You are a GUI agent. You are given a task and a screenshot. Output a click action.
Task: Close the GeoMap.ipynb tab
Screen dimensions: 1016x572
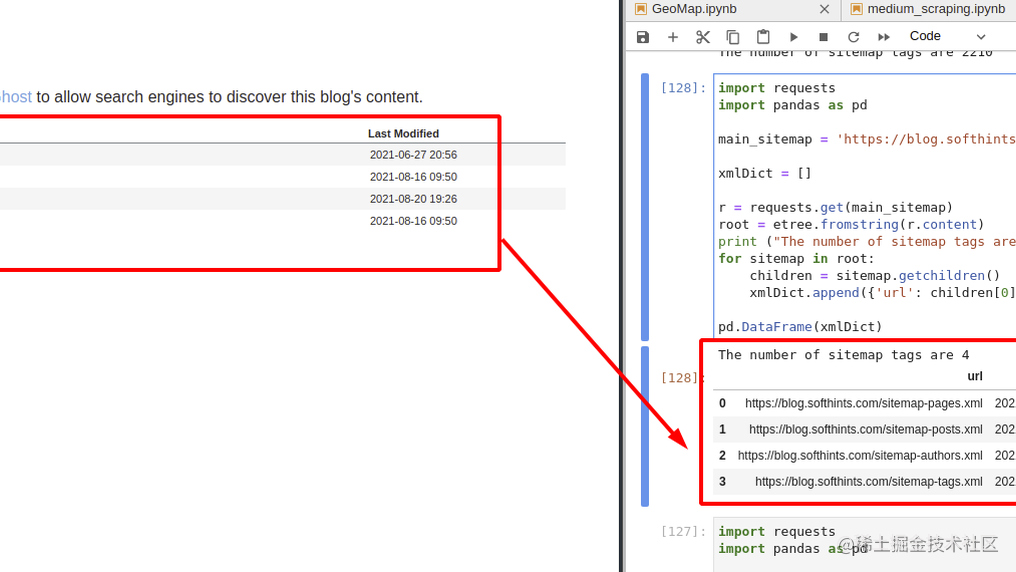(x=824, y=9)
